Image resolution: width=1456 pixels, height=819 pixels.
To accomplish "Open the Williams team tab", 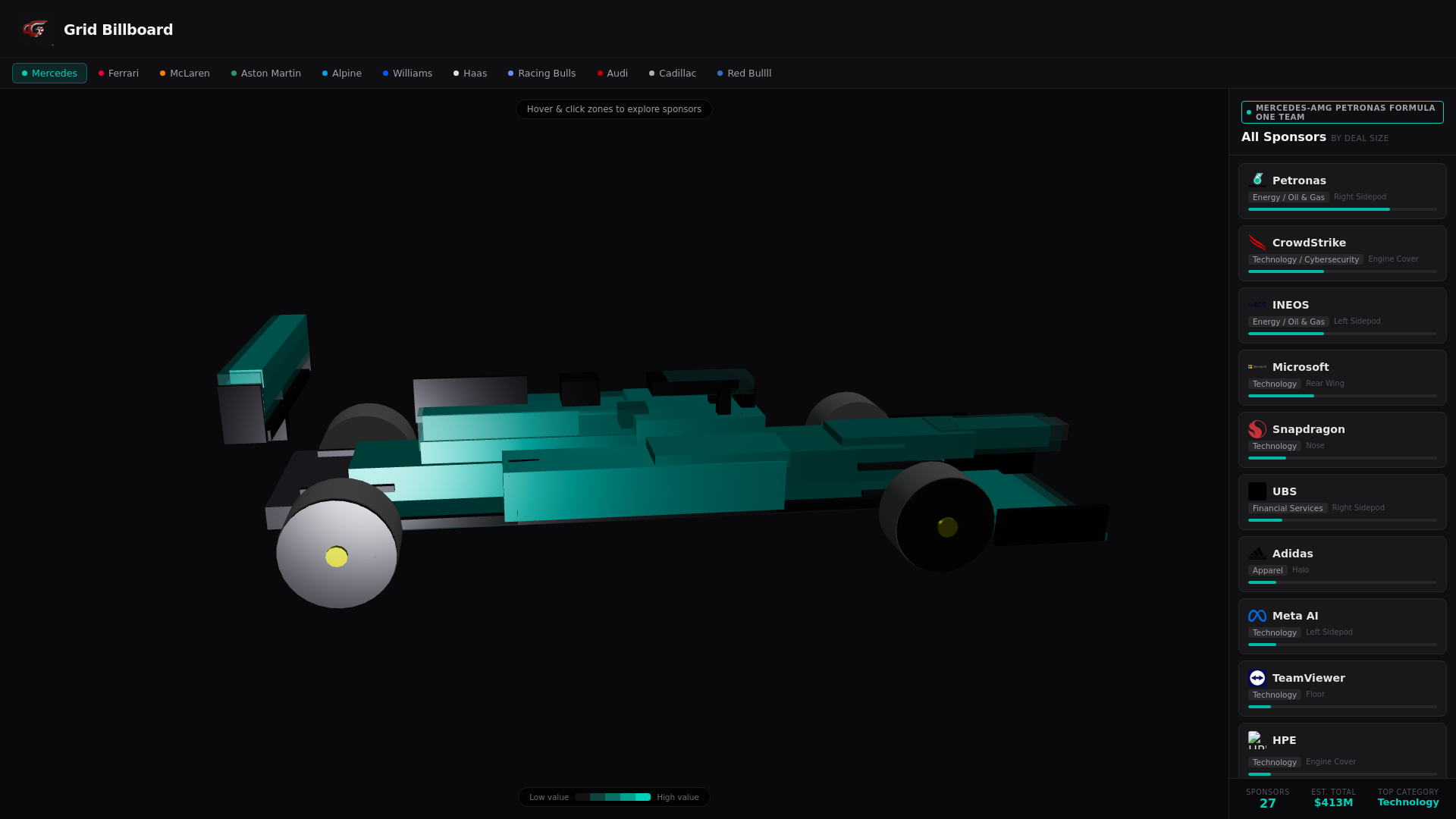I will pyautogui.click(x=407, y=74).
